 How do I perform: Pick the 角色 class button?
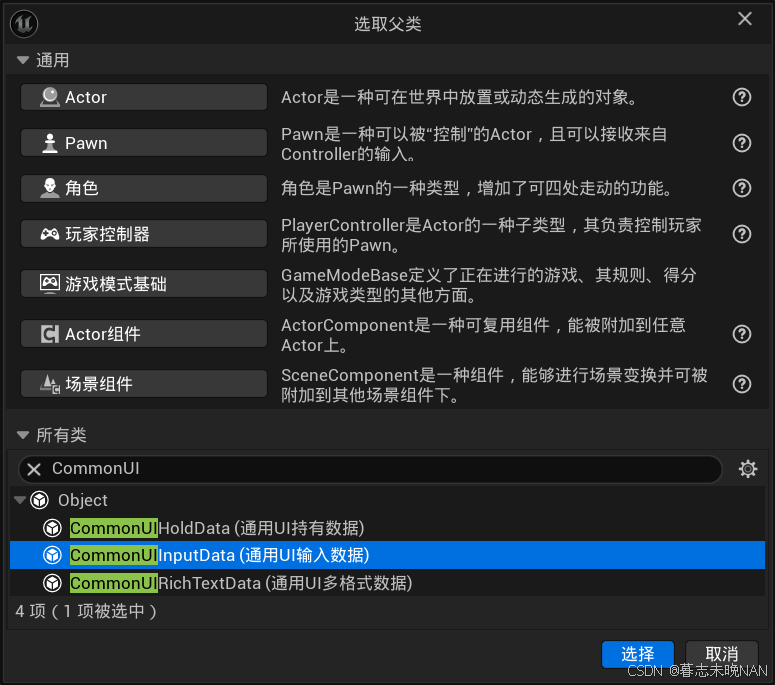coord(144,188)
